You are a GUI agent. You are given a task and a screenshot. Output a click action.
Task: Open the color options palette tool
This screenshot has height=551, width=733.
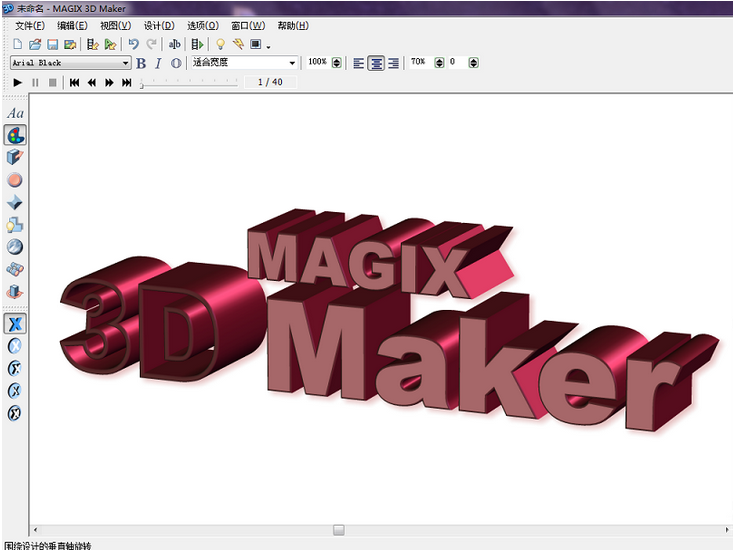[15, 135]
